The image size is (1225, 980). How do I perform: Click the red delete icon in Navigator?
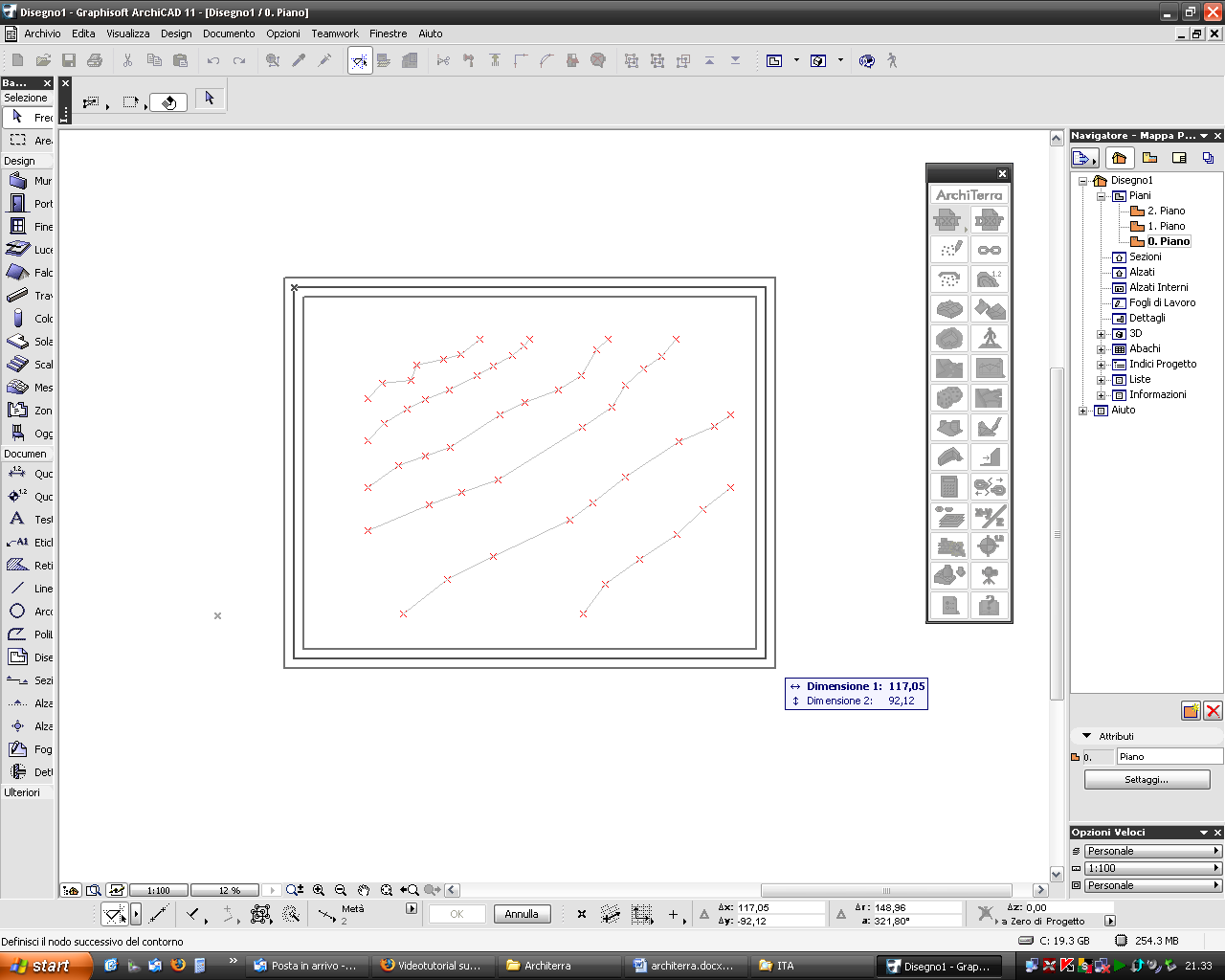pyautogui.click(x=1213, y=710)
